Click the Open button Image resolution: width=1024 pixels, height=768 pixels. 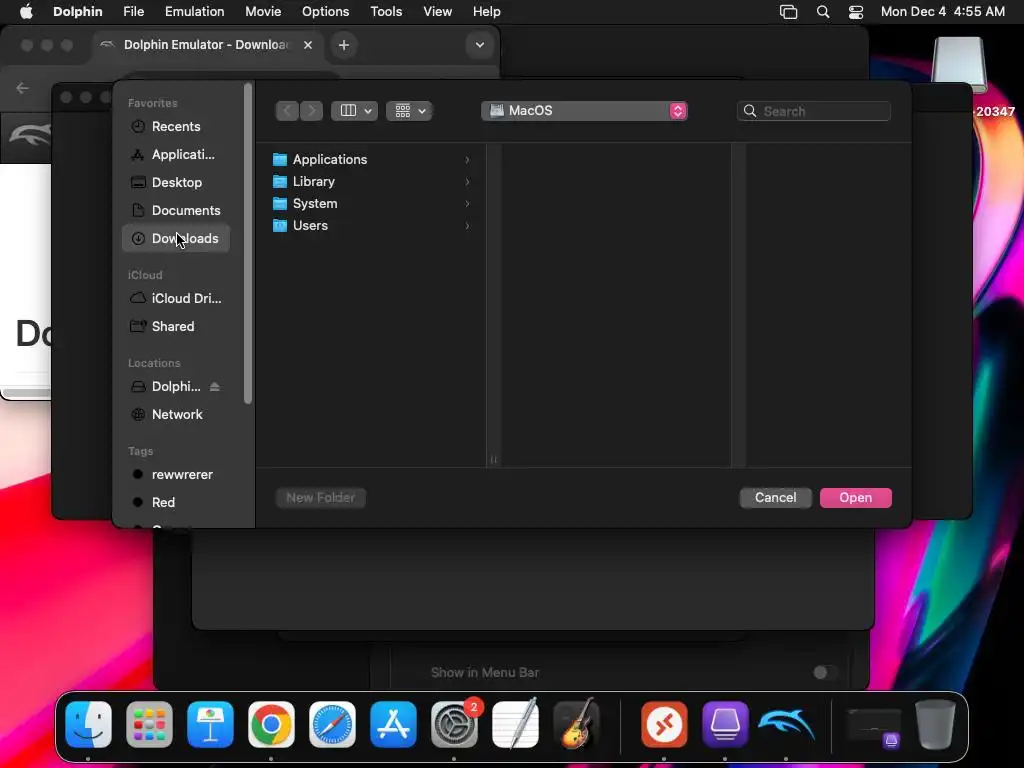pyautogui.click(x=856, y=498)
